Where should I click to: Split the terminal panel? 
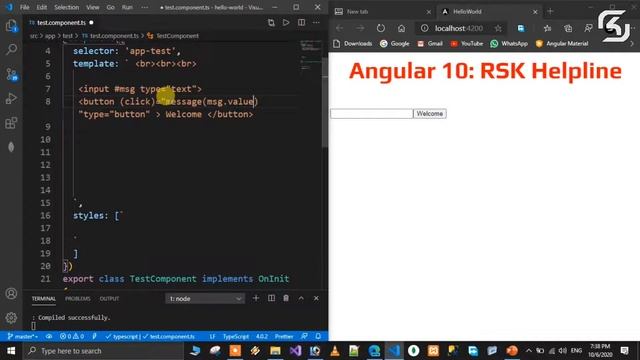(x=271, y=298)
